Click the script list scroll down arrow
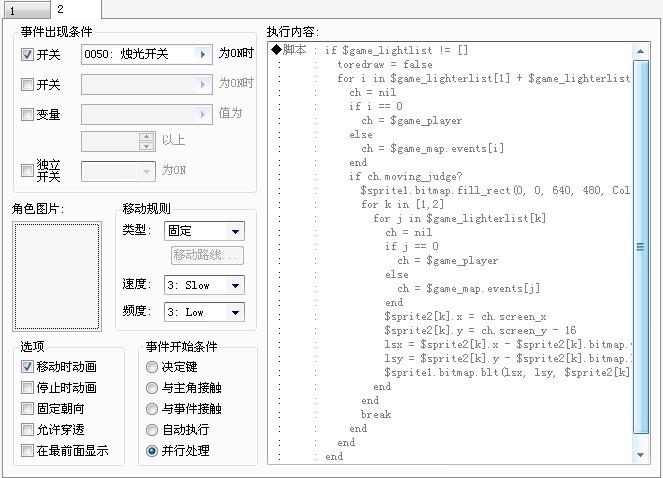 [x=641, y=455]
